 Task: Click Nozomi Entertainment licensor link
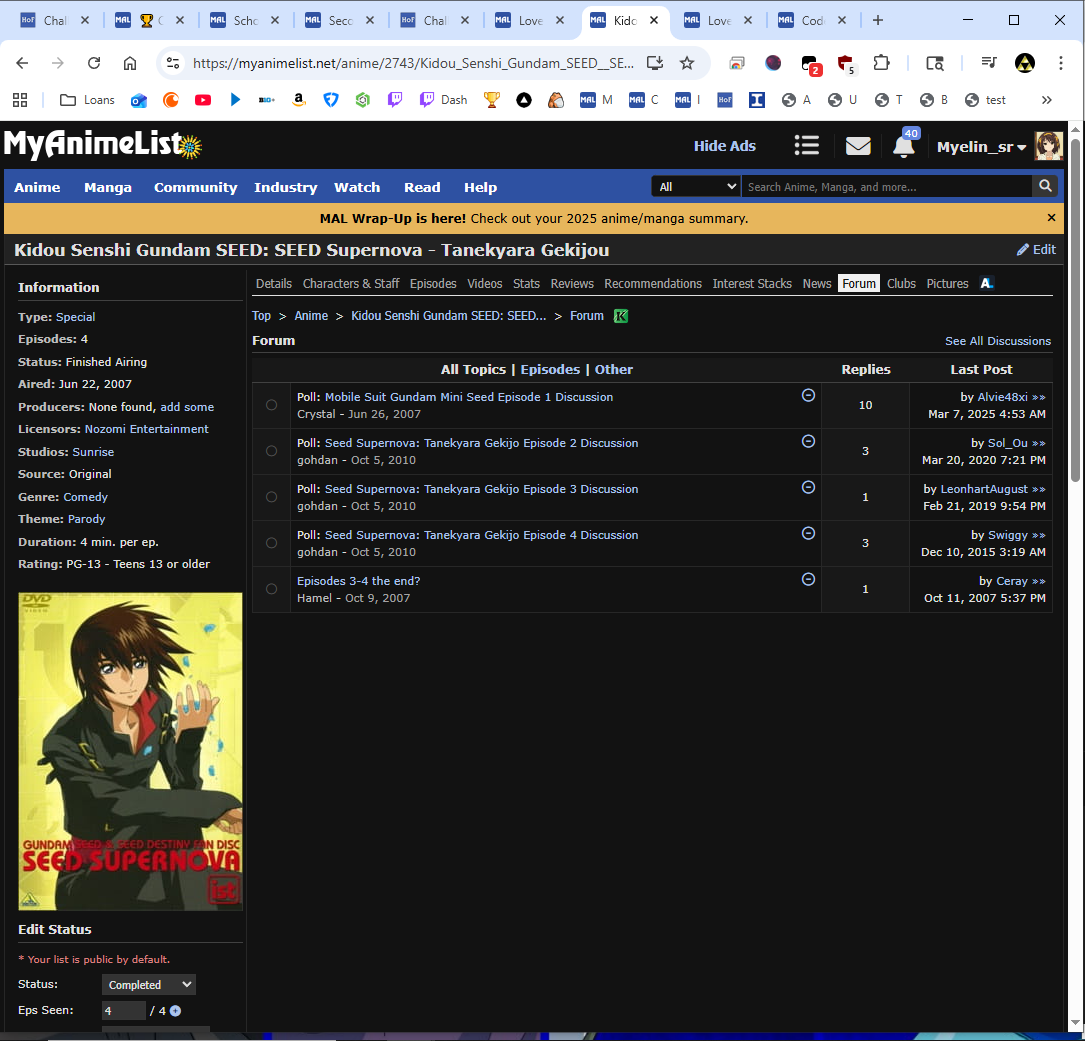[146, 429]
